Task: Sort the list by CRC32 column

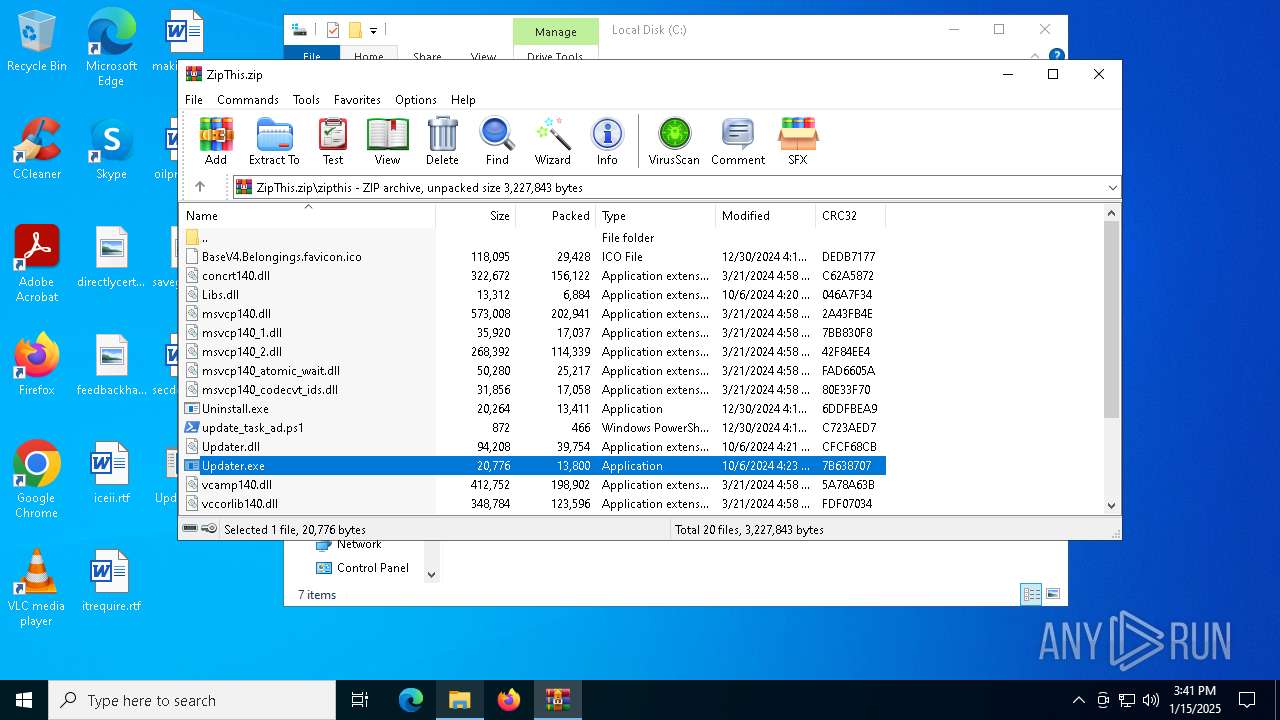Action: coord(850,216)
